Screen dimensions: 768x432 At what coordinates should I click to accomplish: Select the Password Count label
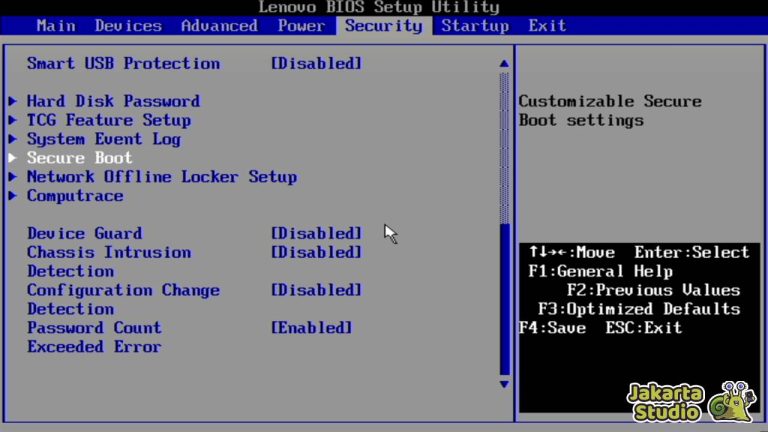(94, 328)
